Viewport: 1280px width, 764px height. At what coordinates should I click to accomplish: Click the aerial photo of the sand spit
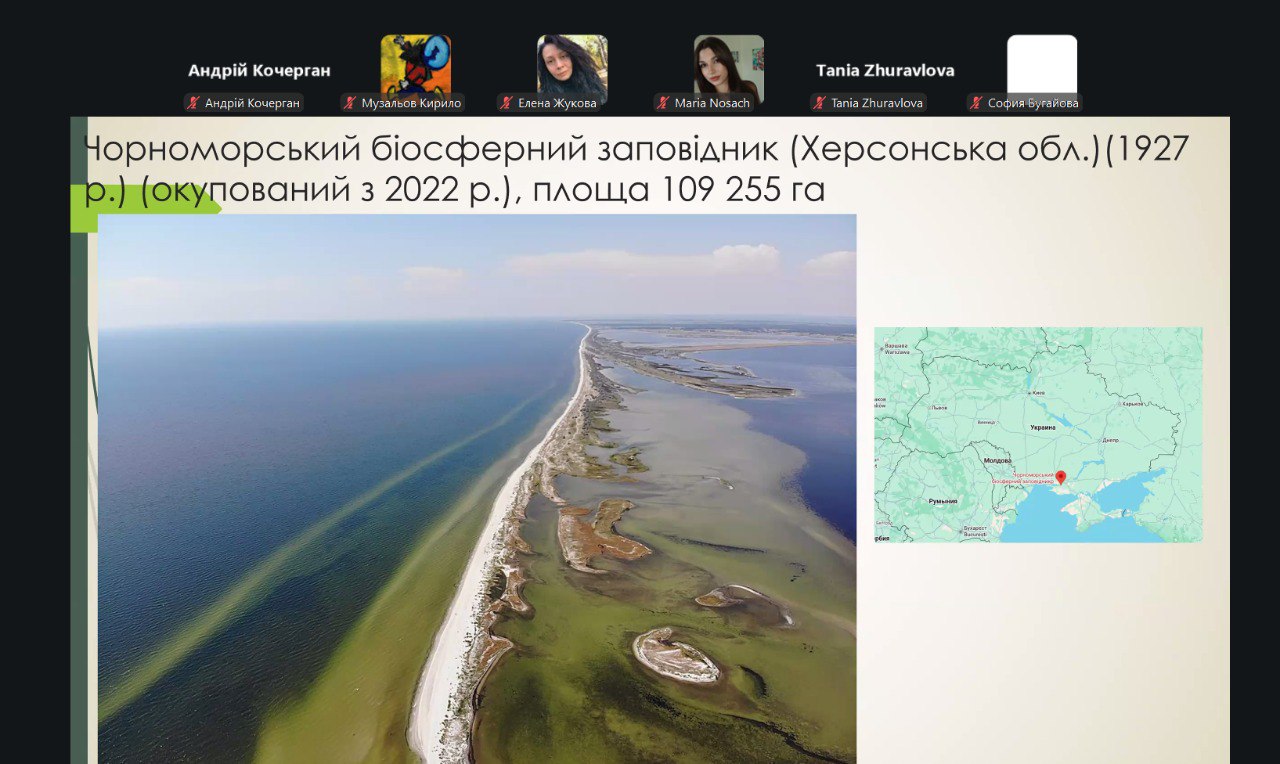tap(477, 488)
